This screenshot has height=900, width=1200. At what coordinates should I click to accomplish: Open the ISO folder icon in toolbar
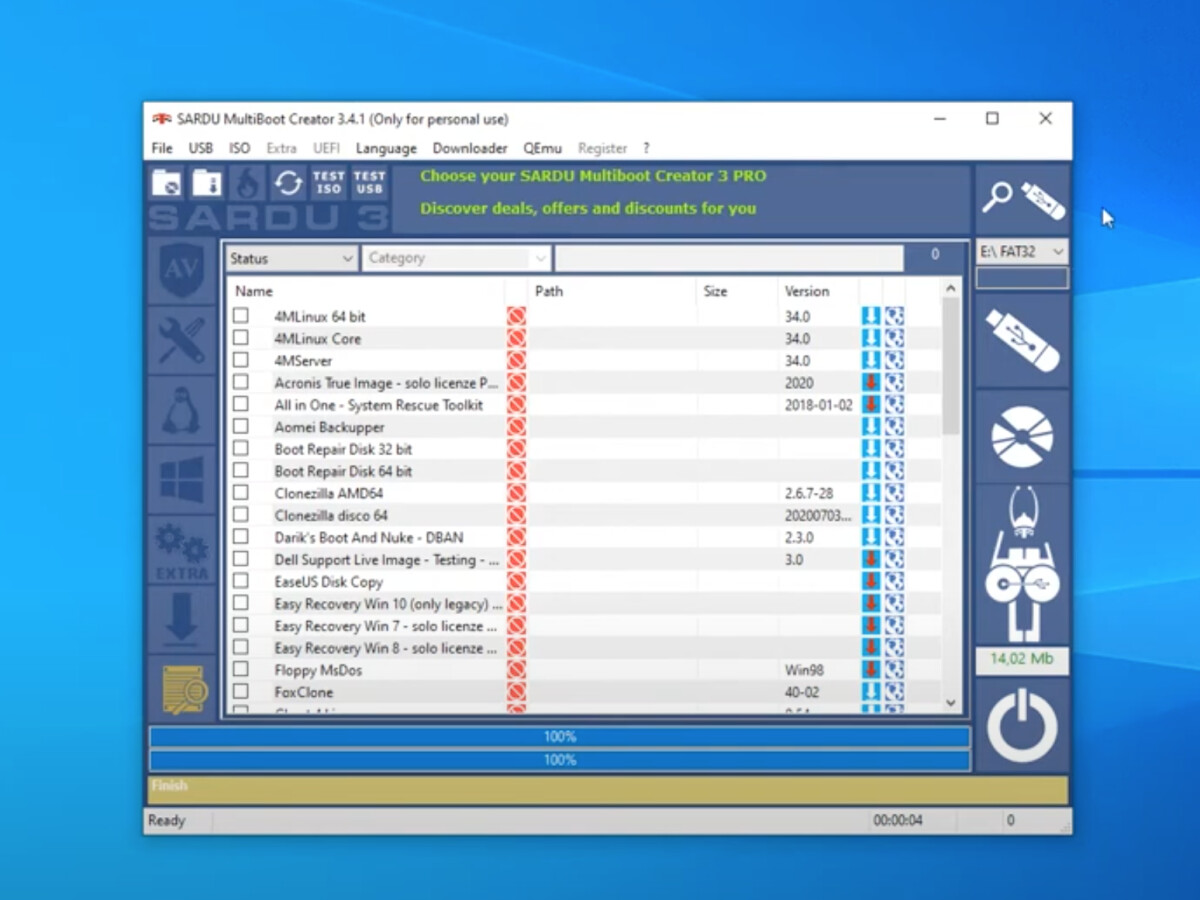[167, 183]
